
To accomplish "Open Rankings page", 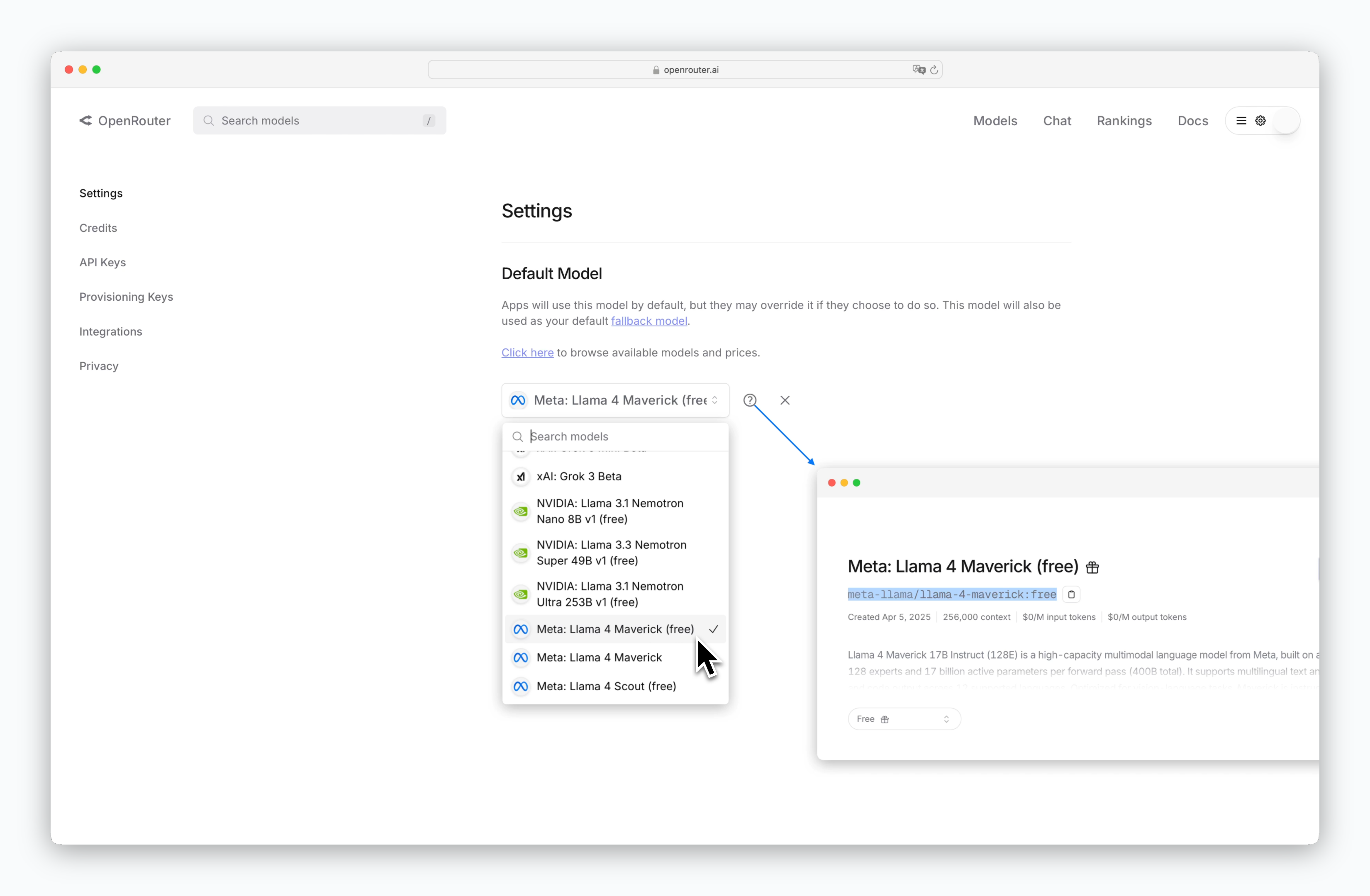I will coord(1124,120).
